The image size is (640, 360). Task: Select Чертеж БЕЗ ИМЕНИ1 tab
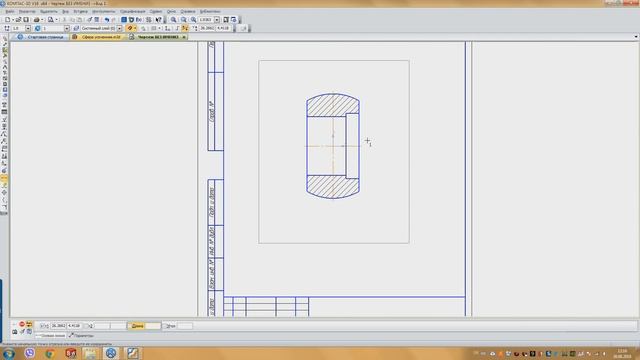[x=158, y=37]
